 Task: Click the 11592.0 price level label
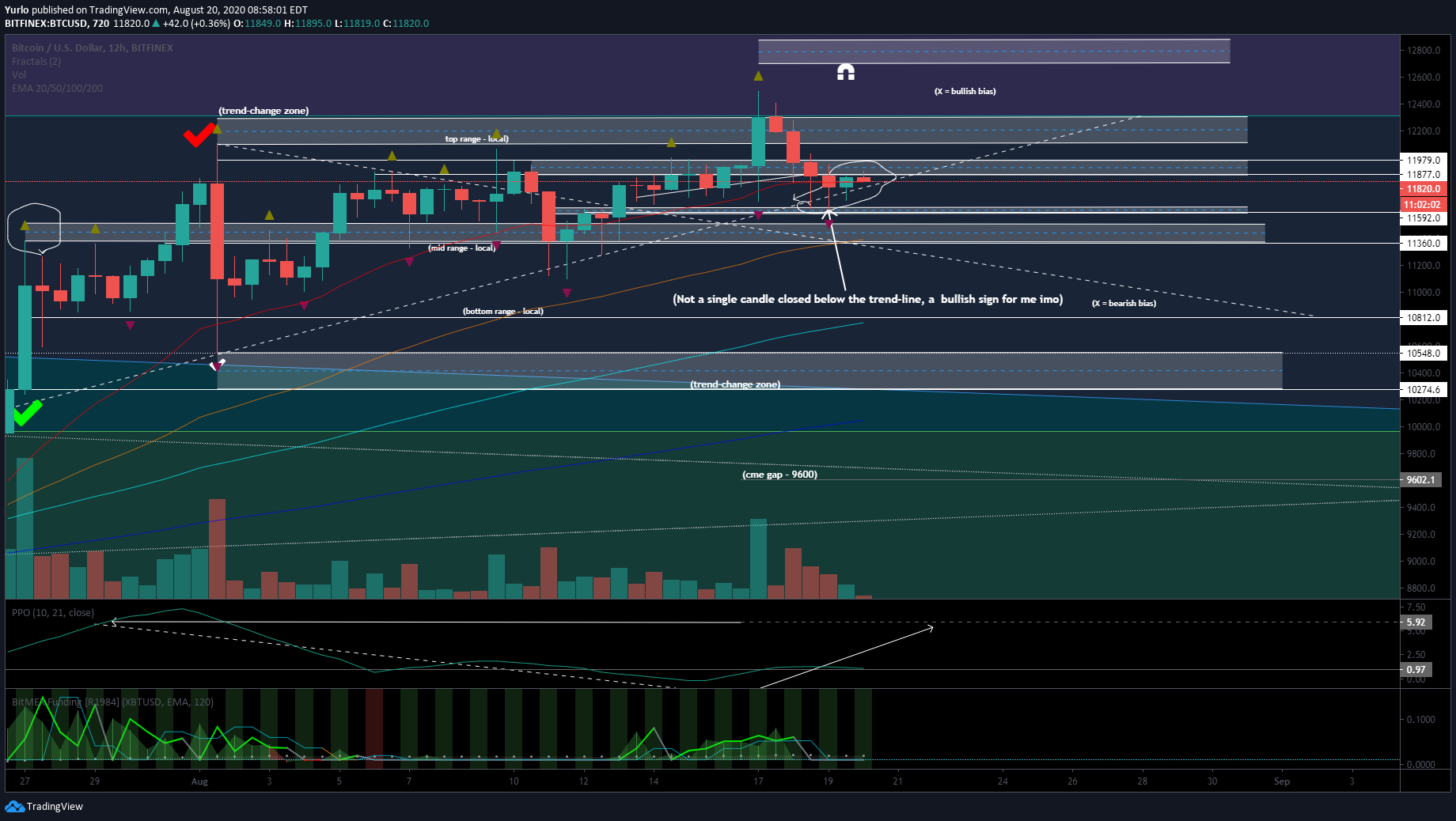pyautogui.click(x=1424, y=218)
